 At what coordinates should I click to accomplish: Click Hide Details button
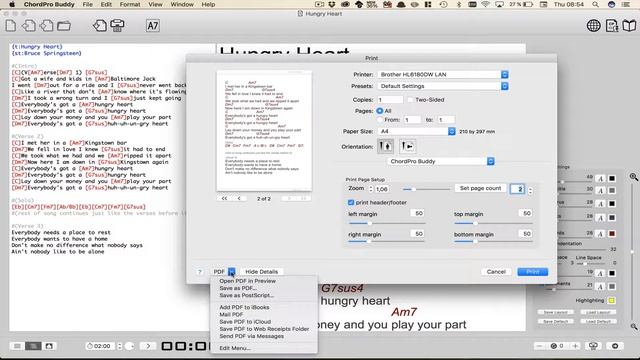(x=261, y=271)
